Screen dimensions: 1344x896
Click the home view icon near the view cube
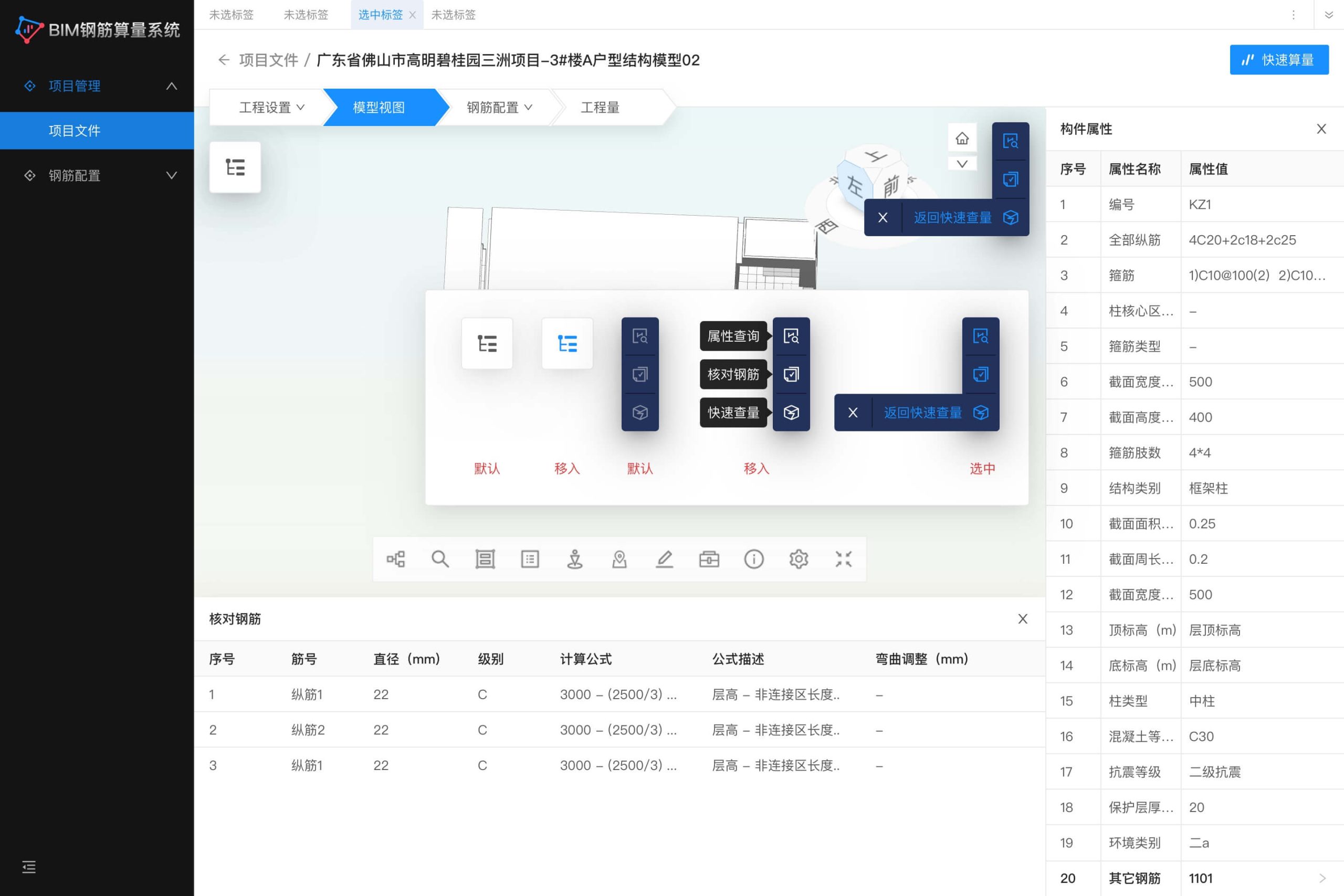tap(962, 138)
